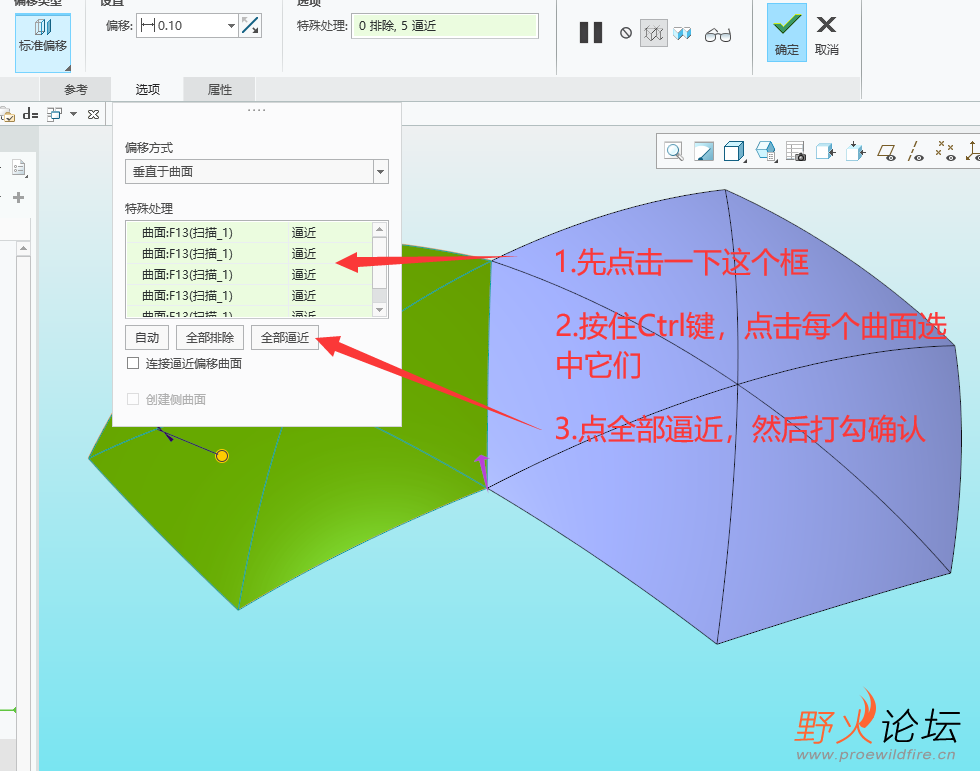This screenshot has height=771, width=980.
Task: Click the tree windows layout icon
Action: tap(55, 114)
